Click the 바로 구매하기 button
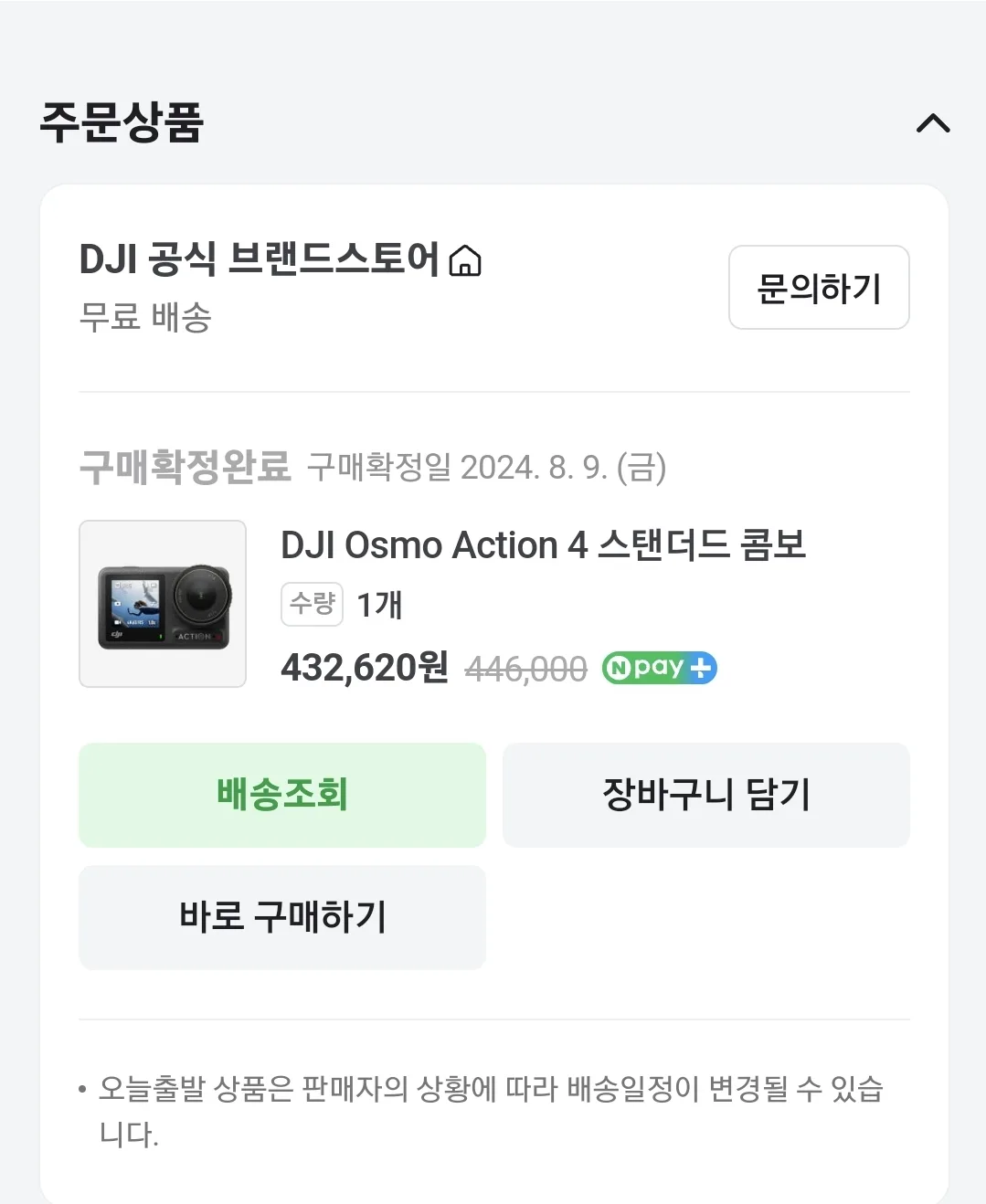This screenshot has height=1204, width=986. [282, 917]
